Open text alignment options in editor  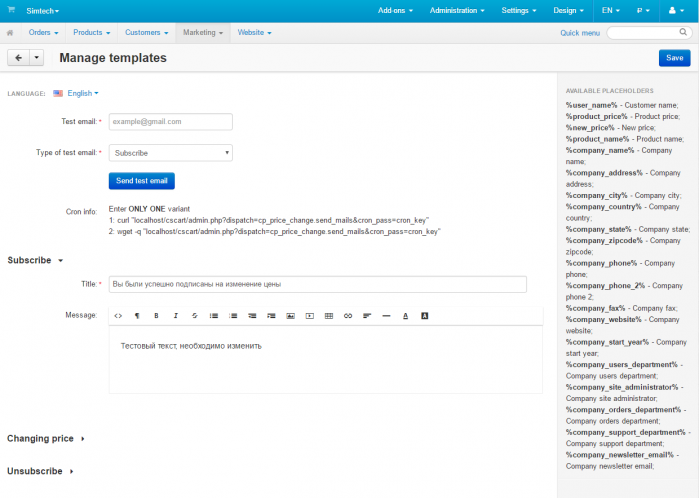[367, 316]
